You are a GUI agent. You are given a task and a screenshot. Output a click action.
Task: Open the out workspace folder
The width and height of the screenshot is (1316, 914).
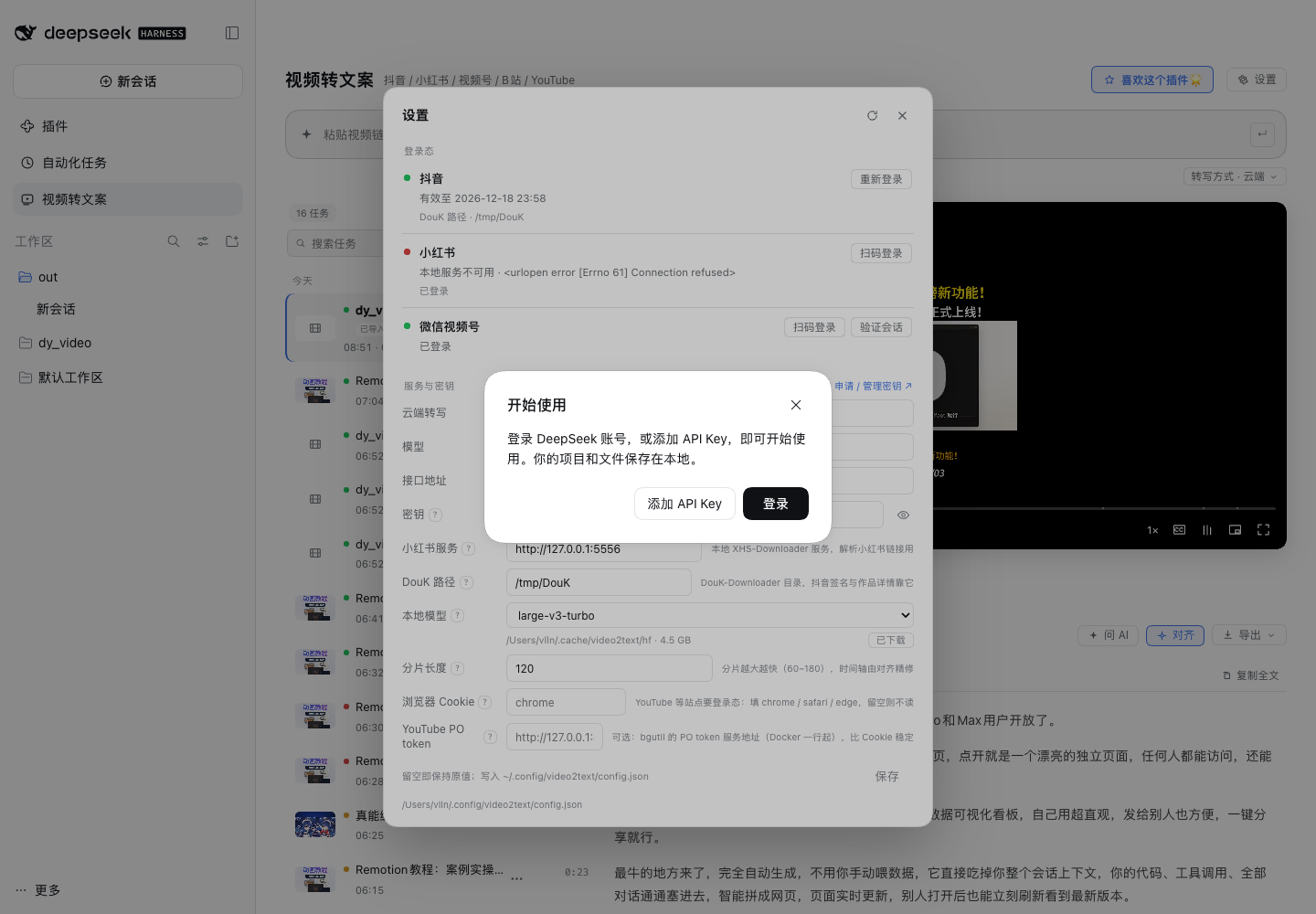click(x=128, y=277)
